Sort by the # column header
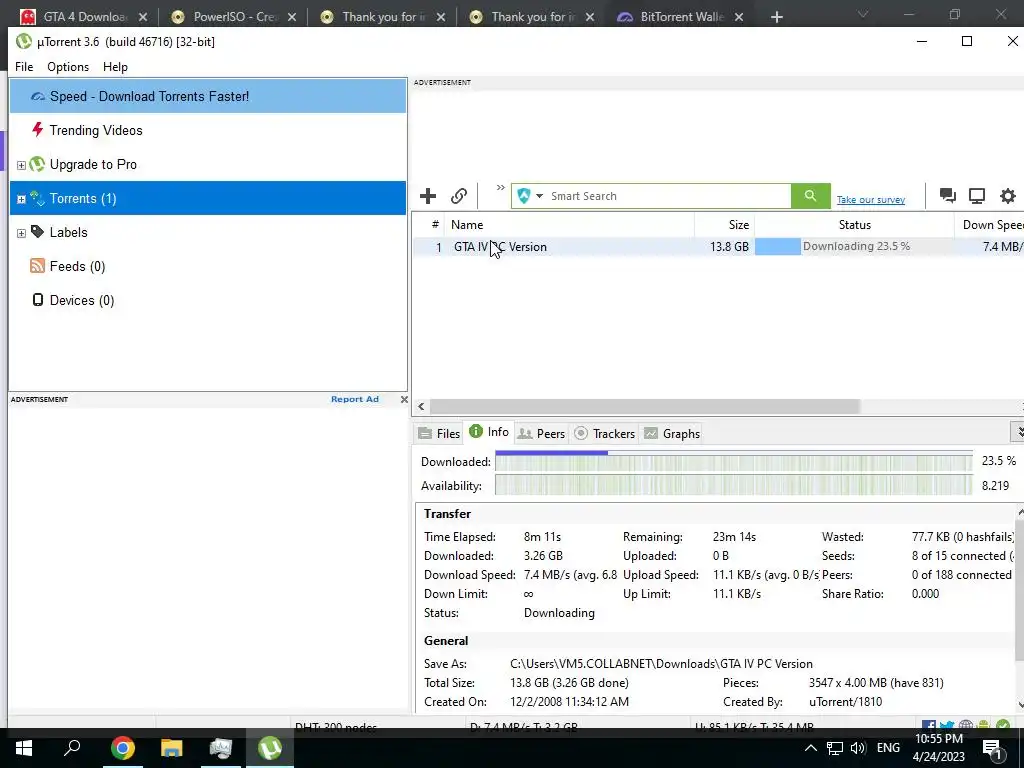1024x768 pixels. click(428, 225)
